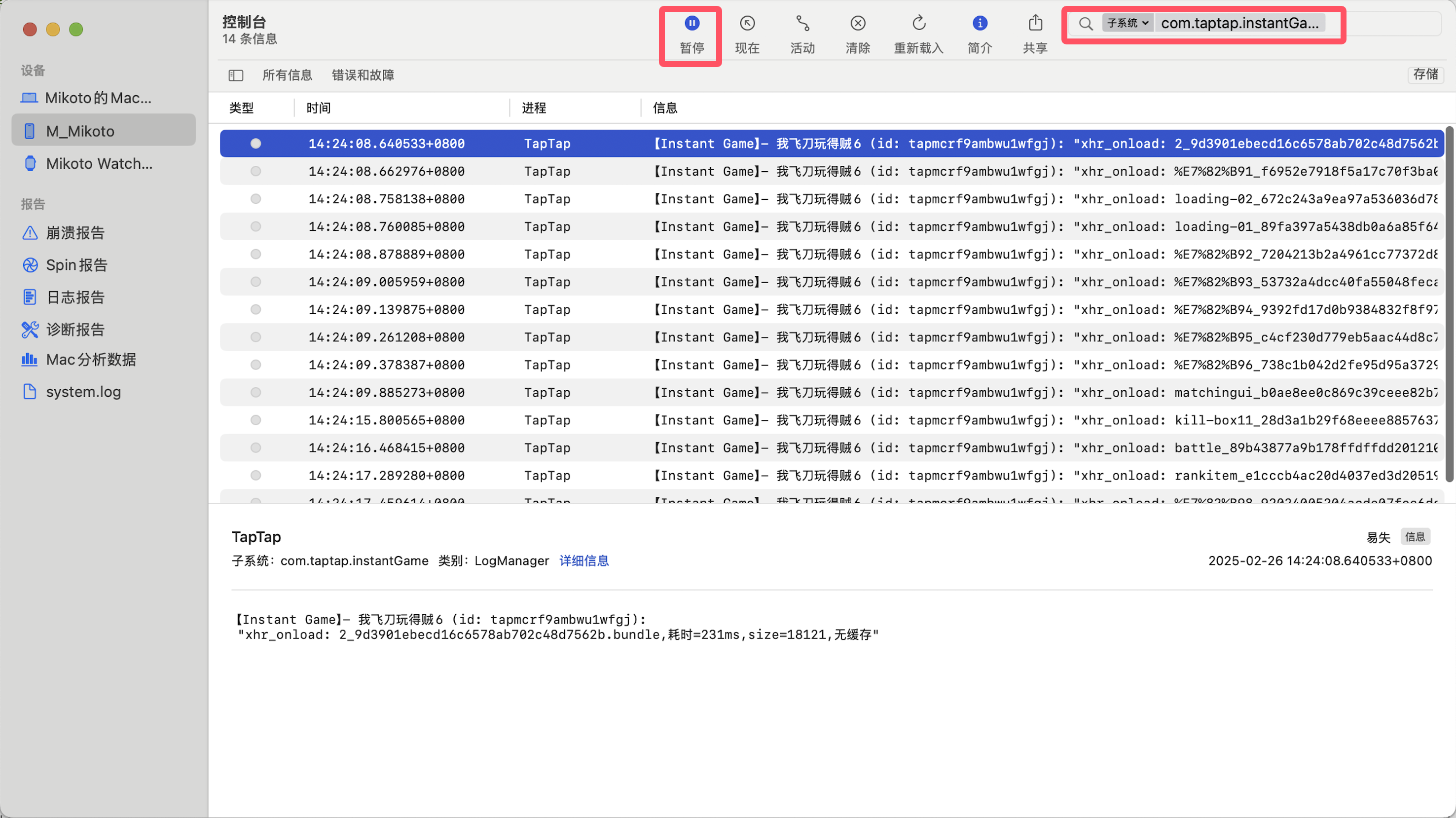This screenshot has height=818, width=1456.
Task: Open the 详细信息 link in detail pane
Action: click(584, 561)
